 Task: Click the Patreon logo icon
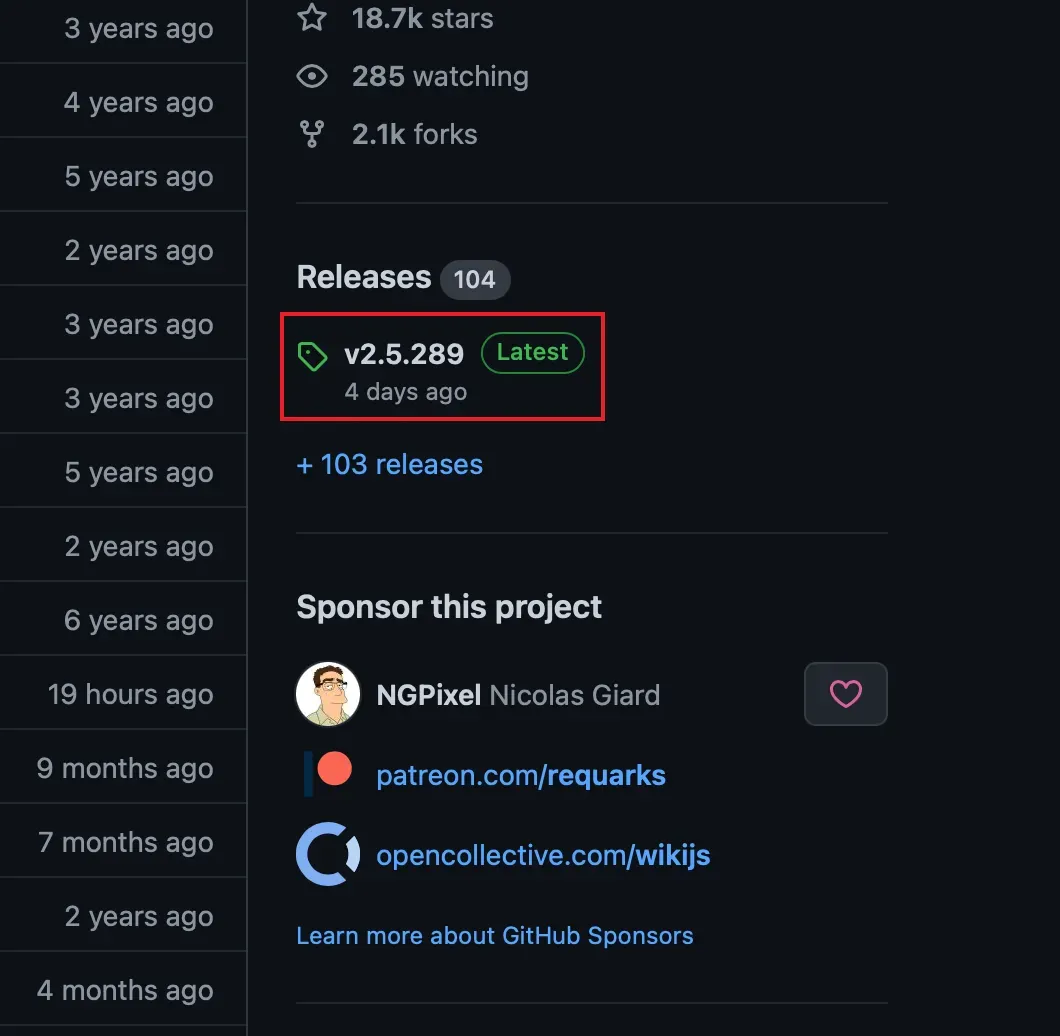pos(328,774)
